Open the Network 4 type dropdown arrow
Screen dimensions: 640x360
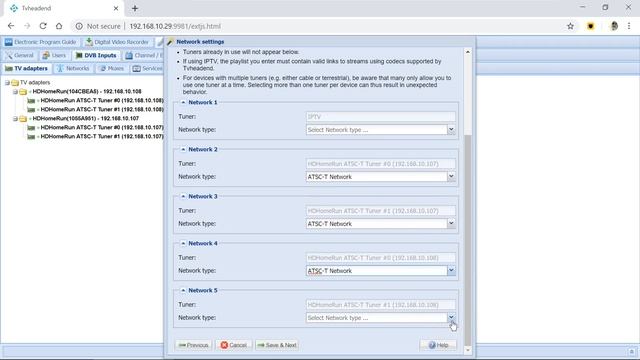pyautogui.click(x=451, y=271)
